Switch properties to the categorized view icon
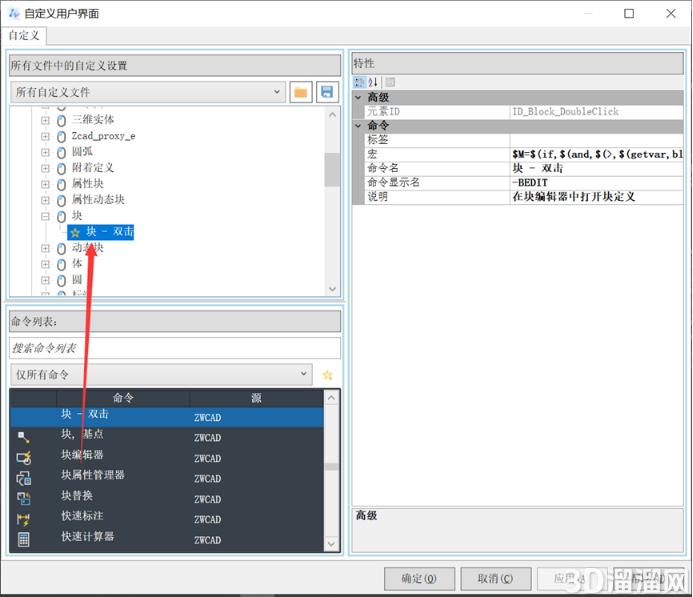The height and width of the screenshot is (597, 693). click(x=359, y=82)
